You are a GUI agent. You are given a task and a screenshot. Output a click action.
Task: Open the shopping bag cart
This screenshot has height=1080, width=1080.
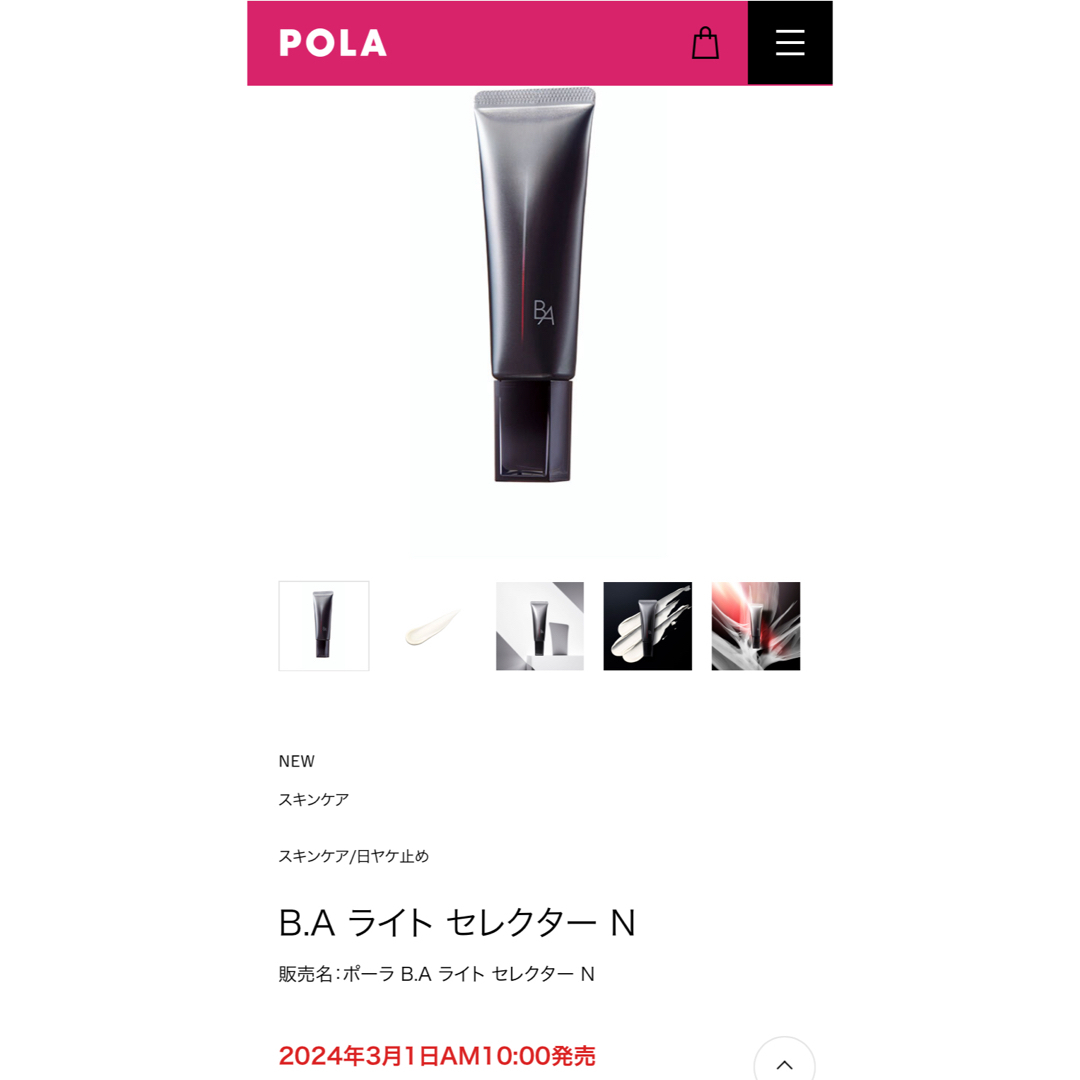705,43
